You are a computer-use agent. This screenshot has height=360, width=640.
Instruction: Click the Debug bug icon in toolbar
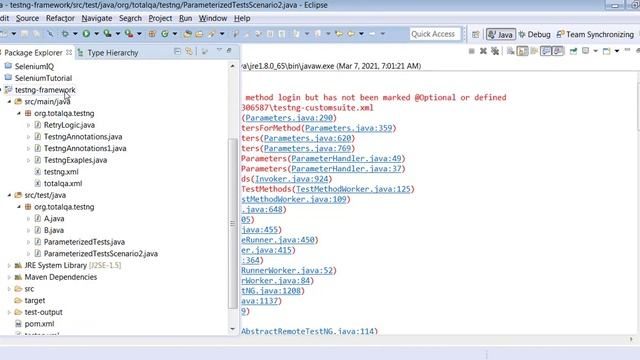(x=65, y=34)
